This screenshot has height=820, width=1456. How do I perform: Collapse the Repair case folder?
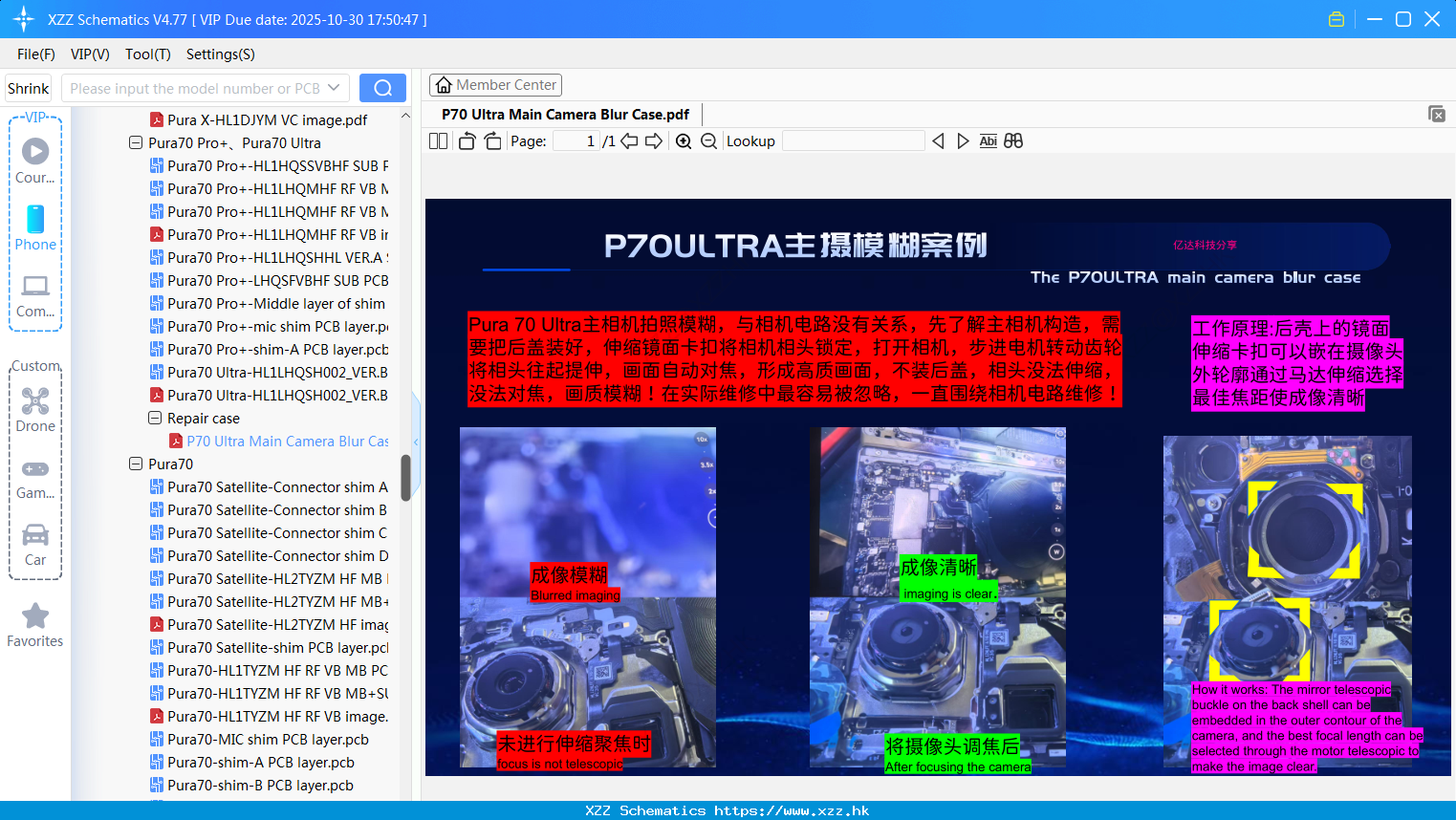pyautogui.click(x=155, y=418)
